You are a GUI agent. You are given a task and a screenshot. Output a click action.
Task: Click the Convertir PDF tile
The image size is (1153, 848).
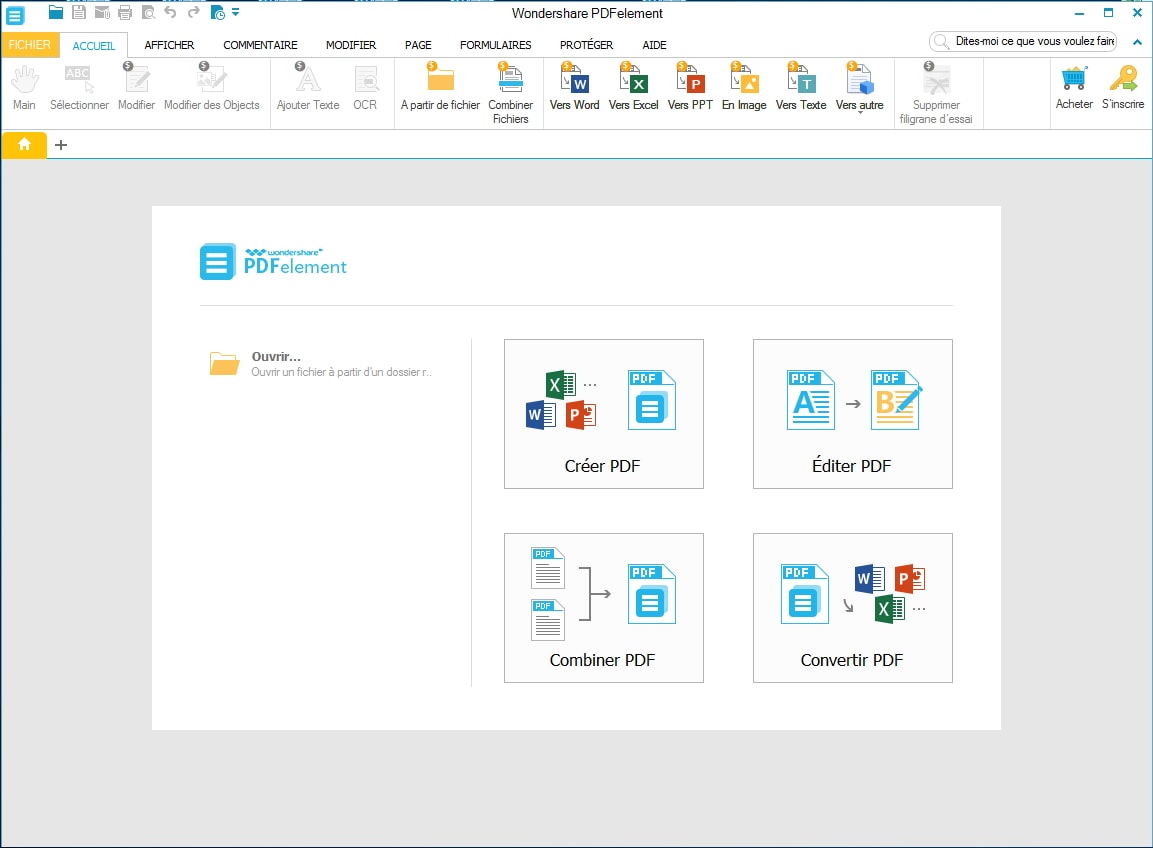tap(853, 608)
